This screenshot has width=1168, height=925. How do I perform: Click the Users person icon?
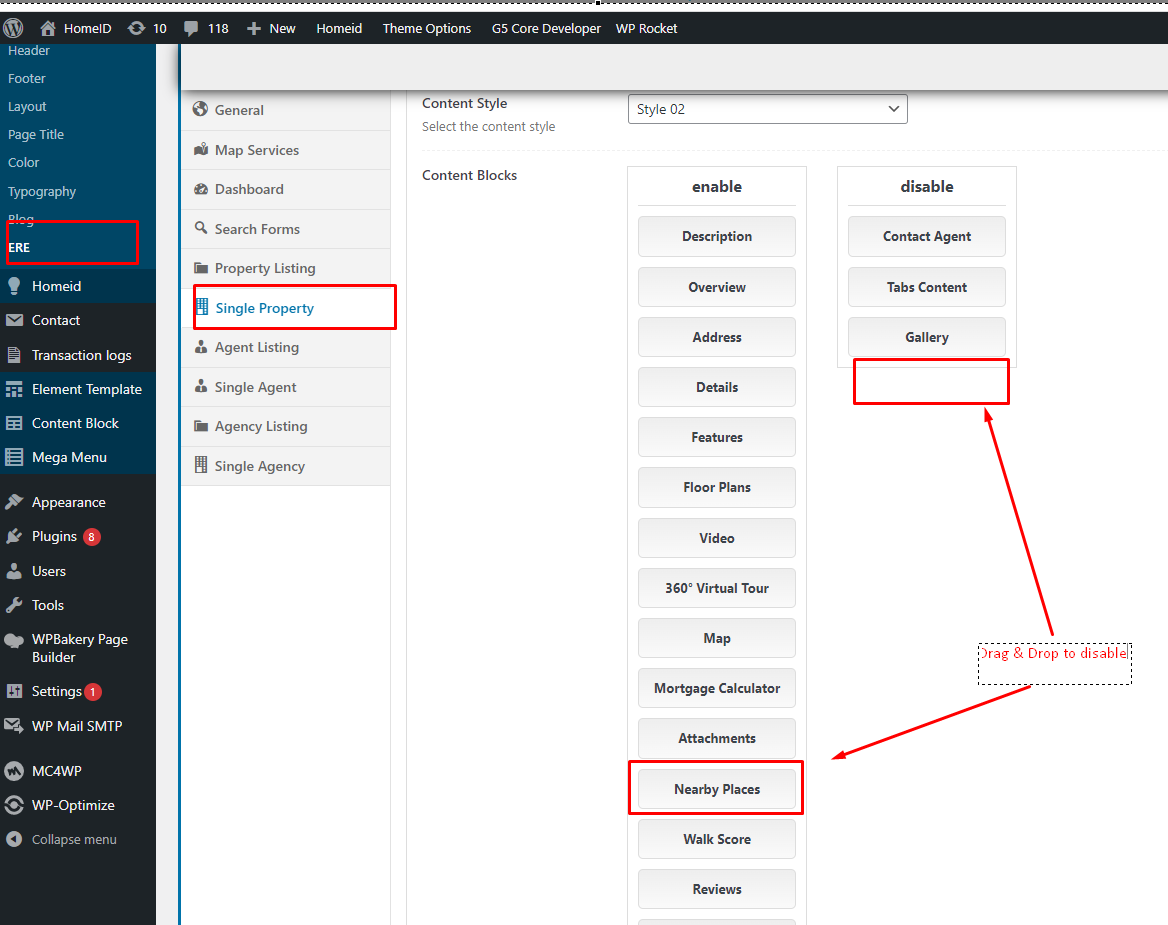pyautogui.click(x=14, y=571)
